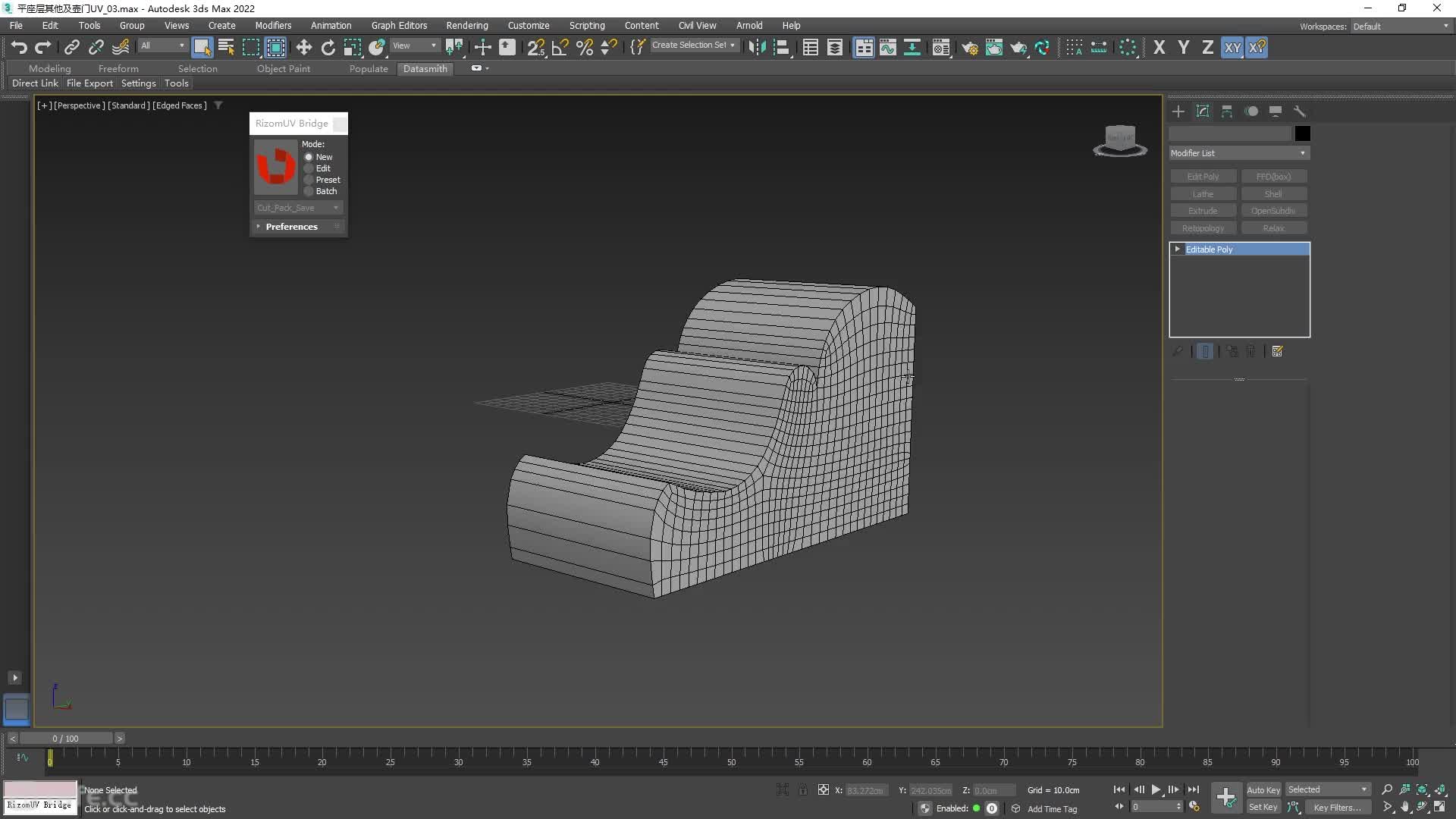Click the Direct Link button
The height and width of the screenshot is (819, 1456).
tap(35, 83)
